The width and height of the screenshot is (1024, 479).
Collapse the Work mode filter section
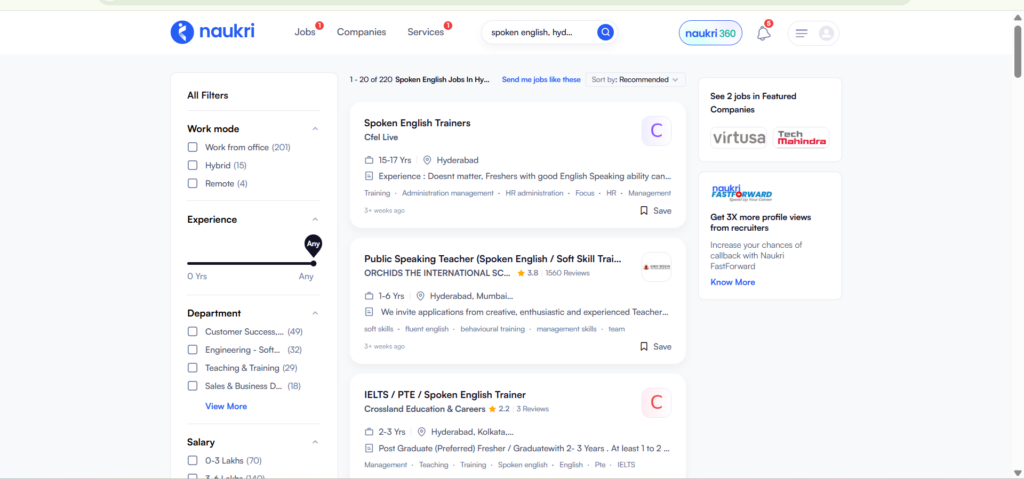point(315,129)
